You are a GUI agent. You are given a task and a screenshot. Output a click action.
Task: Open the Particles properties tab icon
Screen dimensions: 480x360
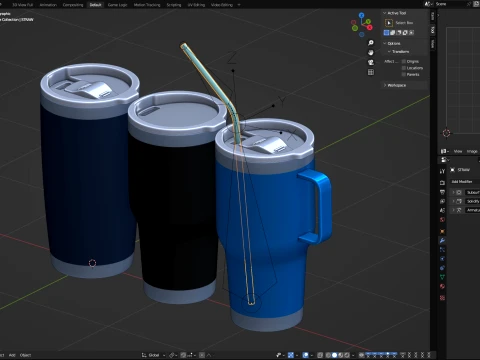pyautogui.click(x=442, y=250)
